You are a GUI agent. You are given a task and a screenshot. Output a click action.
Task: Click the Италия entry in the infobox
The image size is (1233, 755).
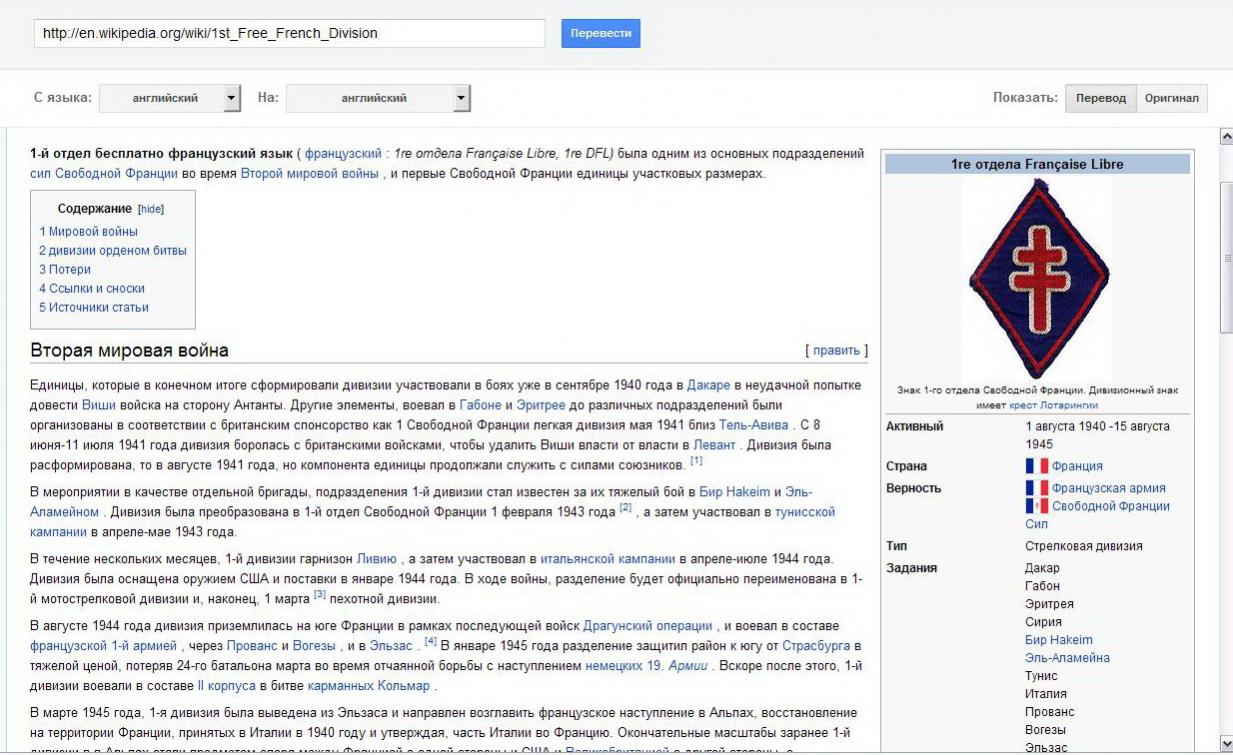coord(1046,694)
